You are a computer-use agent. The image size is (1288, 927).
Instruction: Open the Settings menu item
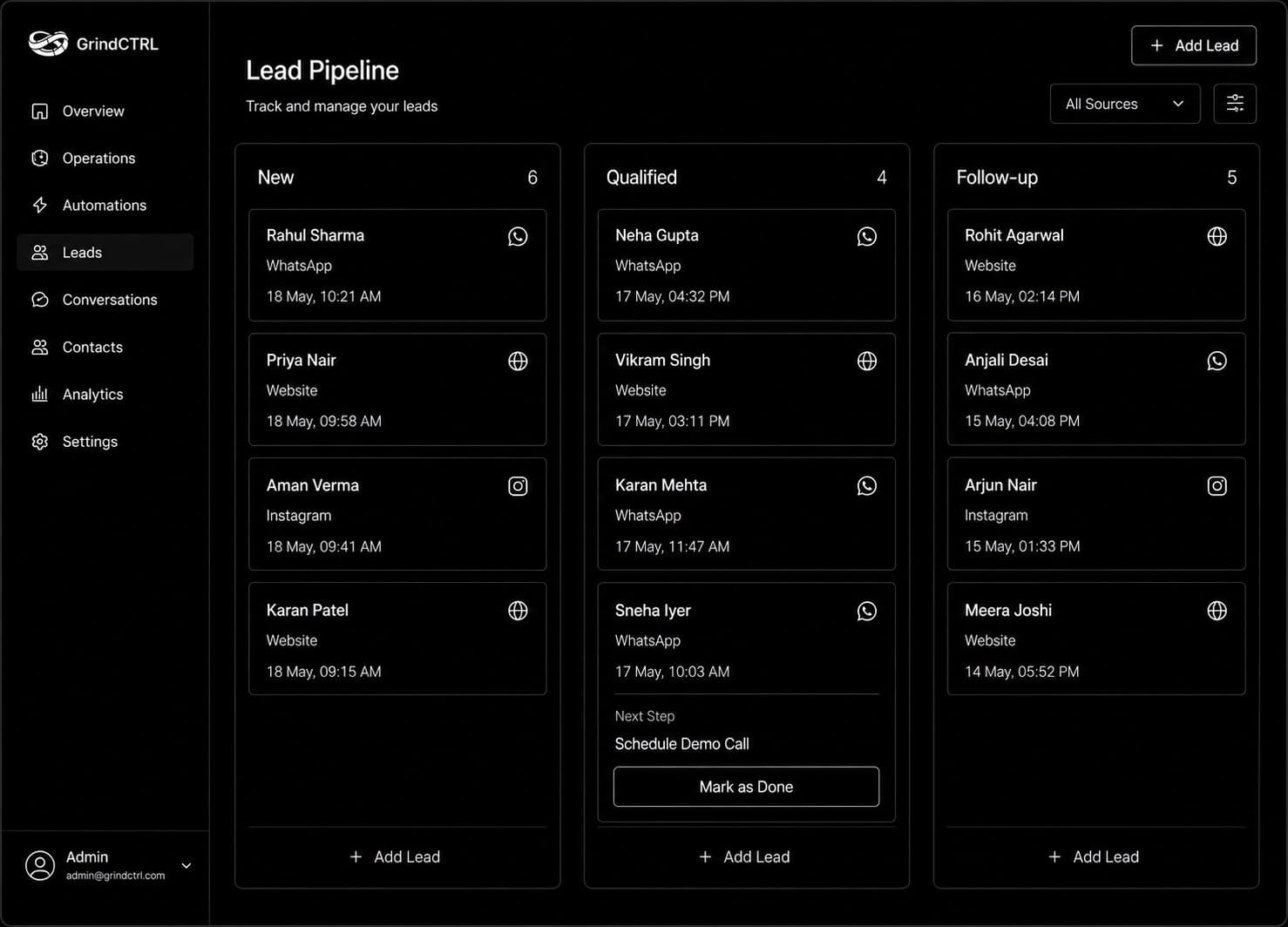(105, 442)
